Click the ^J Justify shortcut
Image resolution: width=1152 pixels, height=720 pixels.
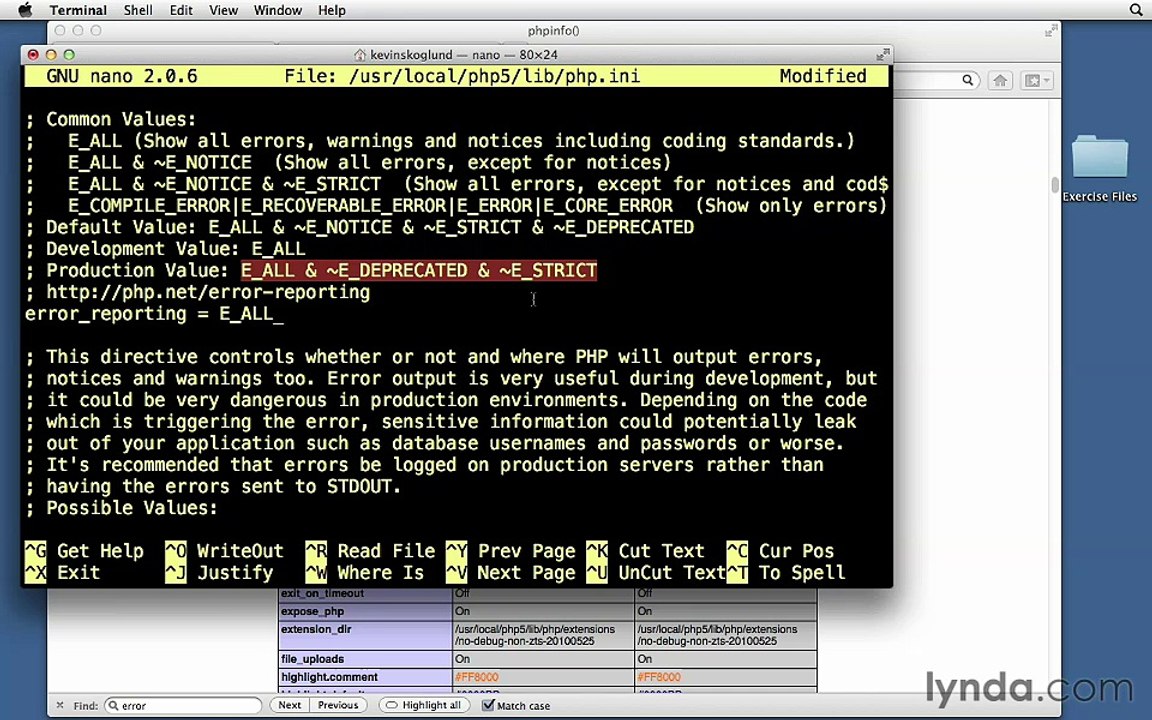coord(220,572)
